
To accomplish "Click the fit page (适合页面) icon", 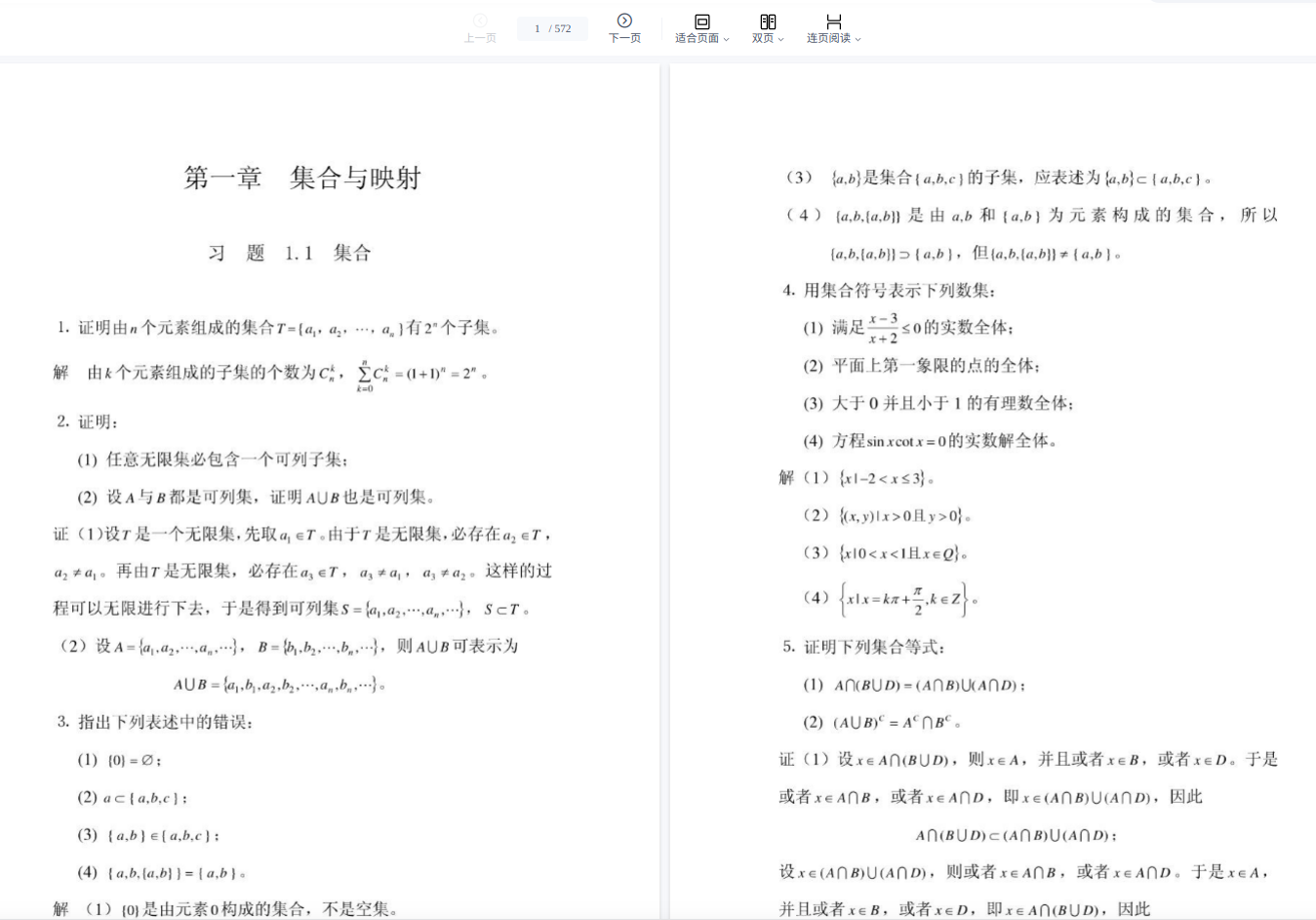I will 701,21.
